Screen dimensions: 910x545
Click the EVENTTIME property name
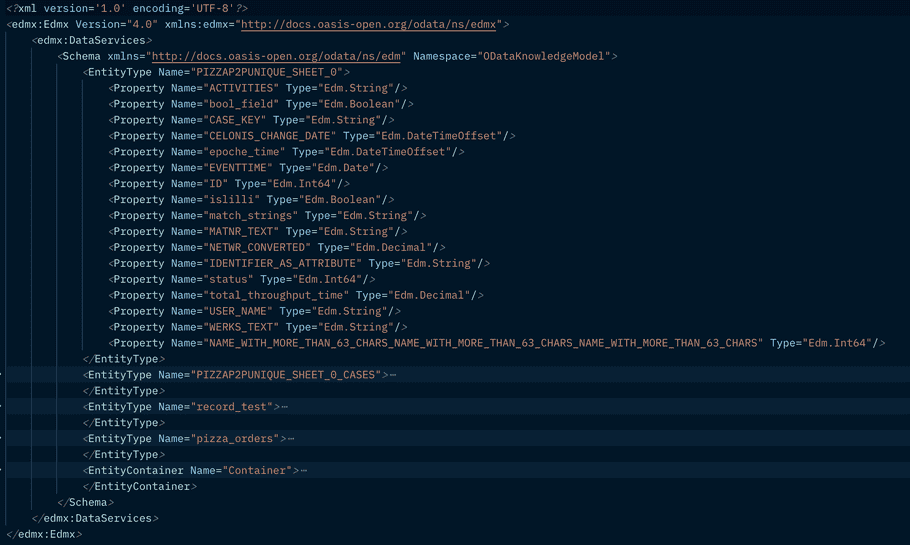237,168
